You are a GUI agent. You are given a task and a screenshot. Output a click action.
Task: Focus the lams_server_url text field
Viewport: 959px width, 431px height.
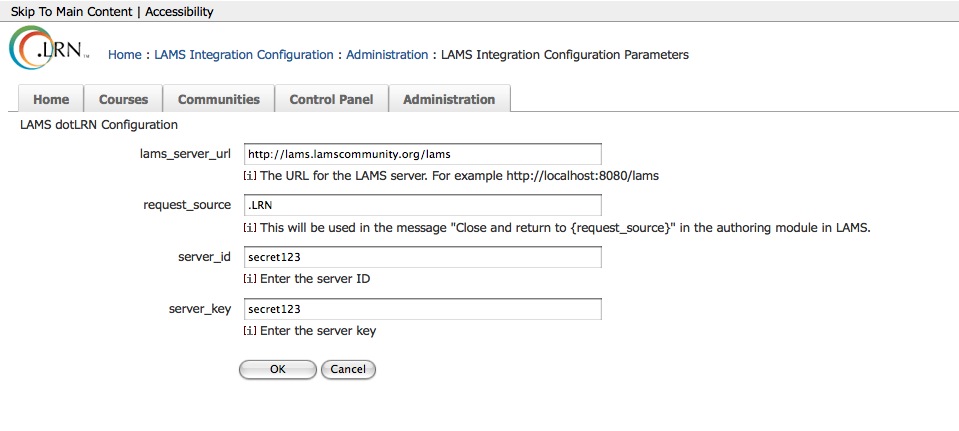(x=422, y=154)
